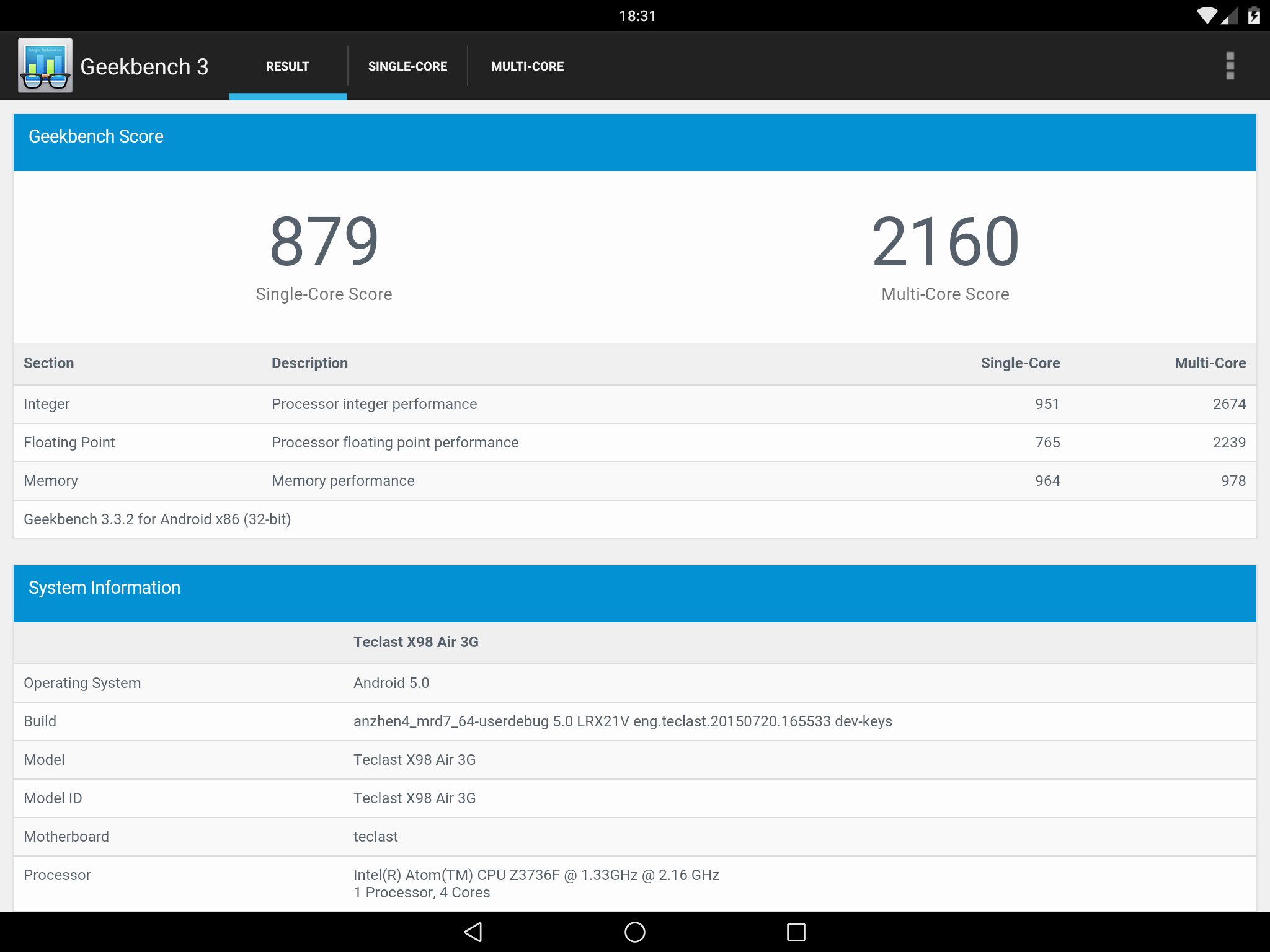This screenshot has width=1270, height=952.
Task: Tap the Multi-Core column header
Action: pyautogui.click(x=1210, y=363)
